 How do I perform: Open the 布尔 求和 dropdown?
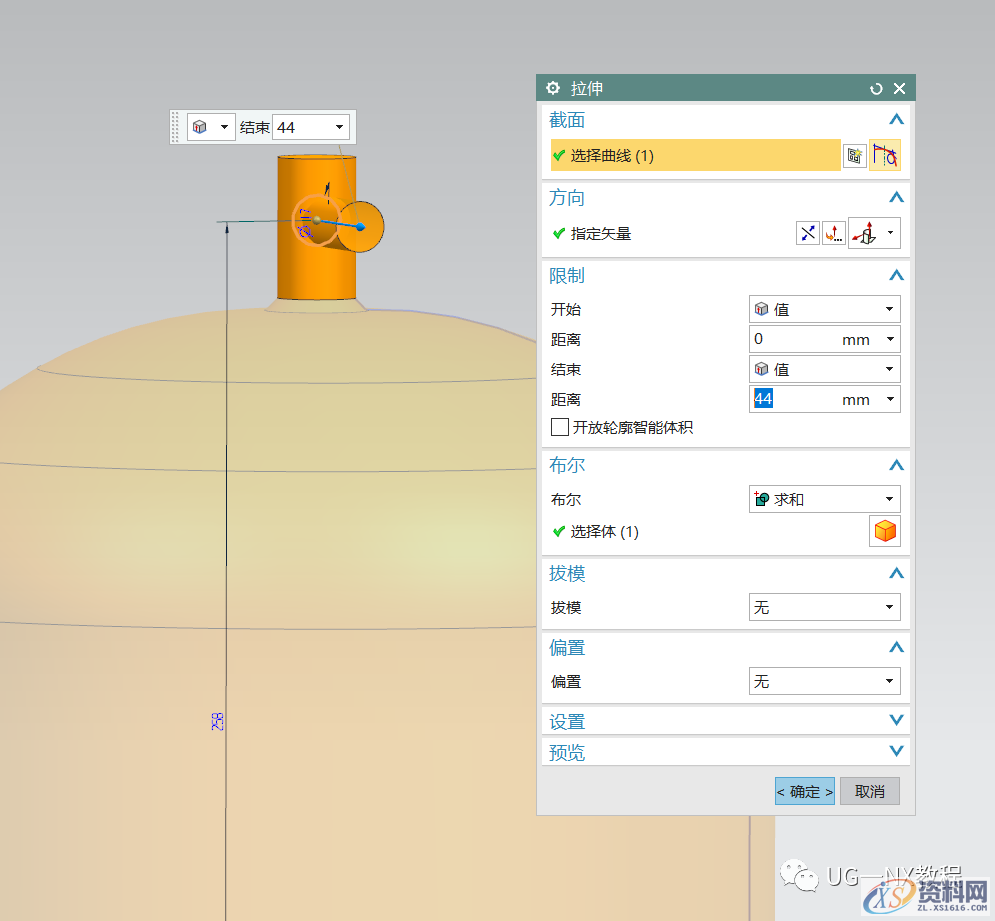[824, 499]
